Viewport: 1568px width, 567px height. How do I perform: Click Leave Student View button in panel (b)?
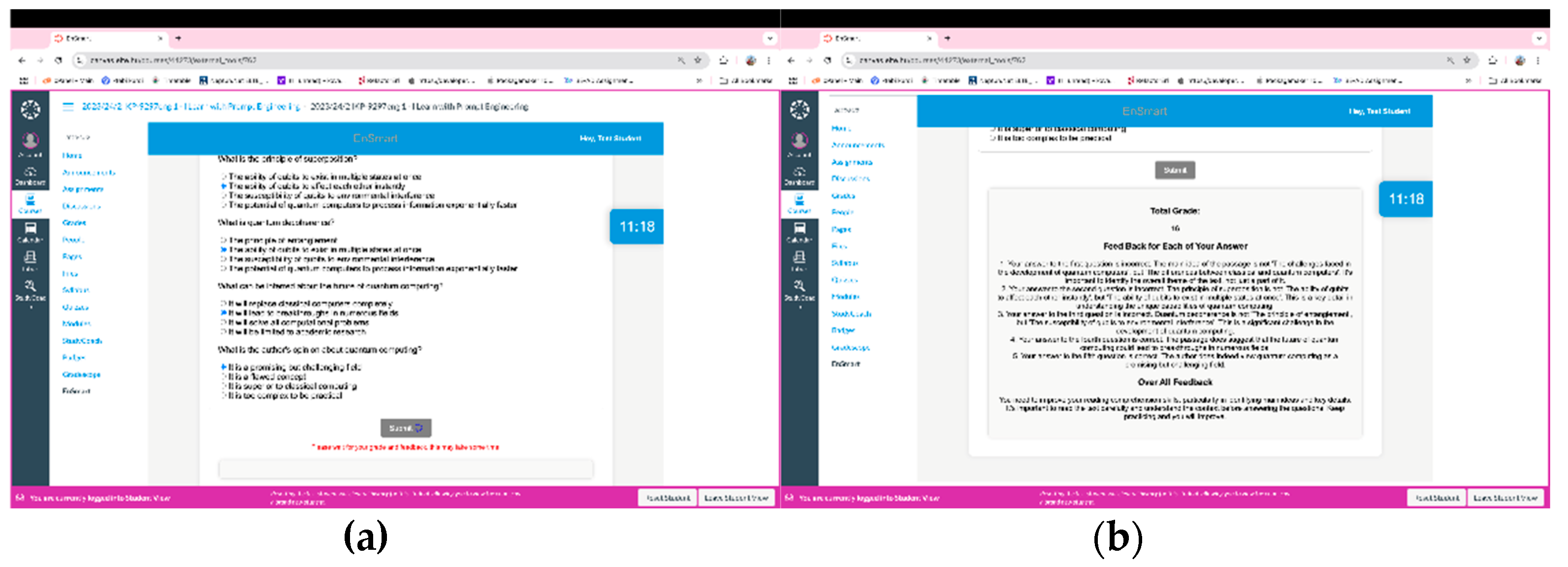1505,498
